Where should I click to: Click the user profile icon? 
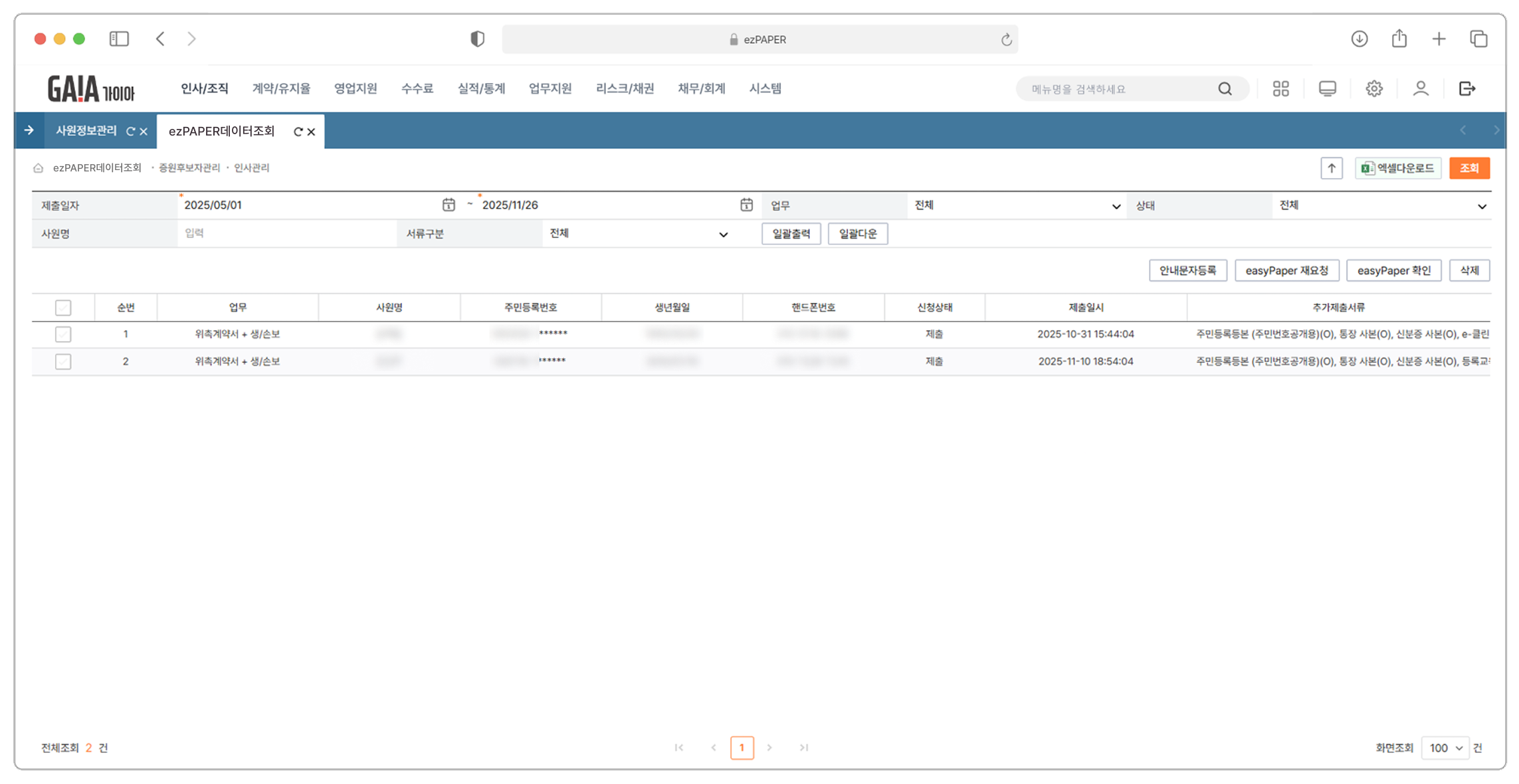tap(1420, 88)
